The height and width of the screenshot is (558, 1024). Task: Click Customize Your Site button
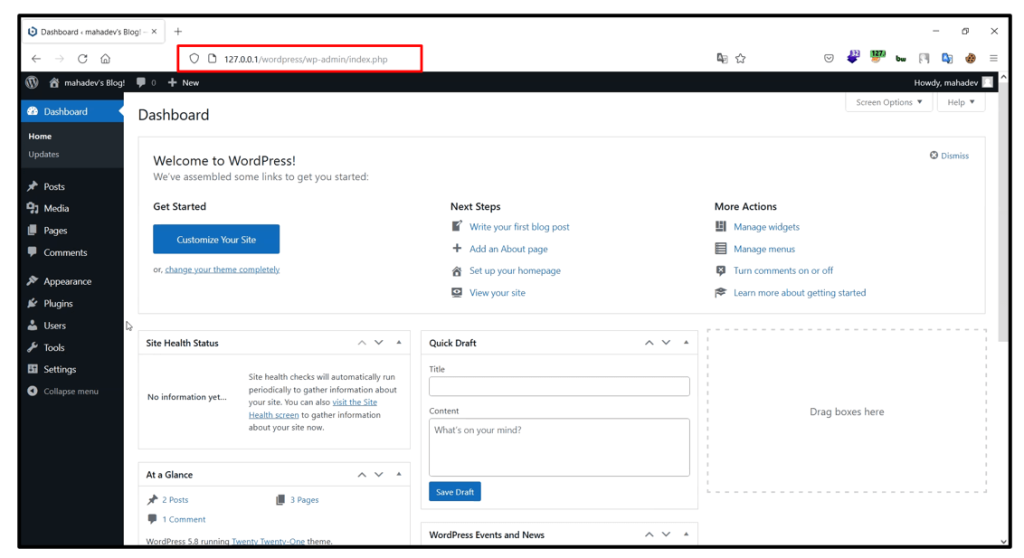216,239
